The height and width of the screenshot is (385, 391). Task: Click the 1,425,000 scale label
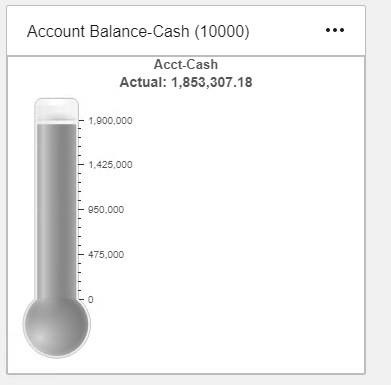coord(110,165)
